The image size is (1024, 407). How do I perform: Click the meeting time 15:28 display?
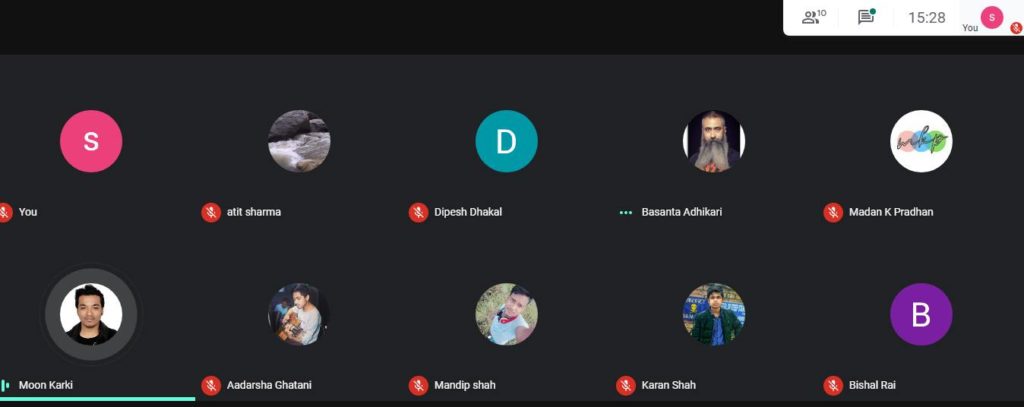click(x=926, y=18)
